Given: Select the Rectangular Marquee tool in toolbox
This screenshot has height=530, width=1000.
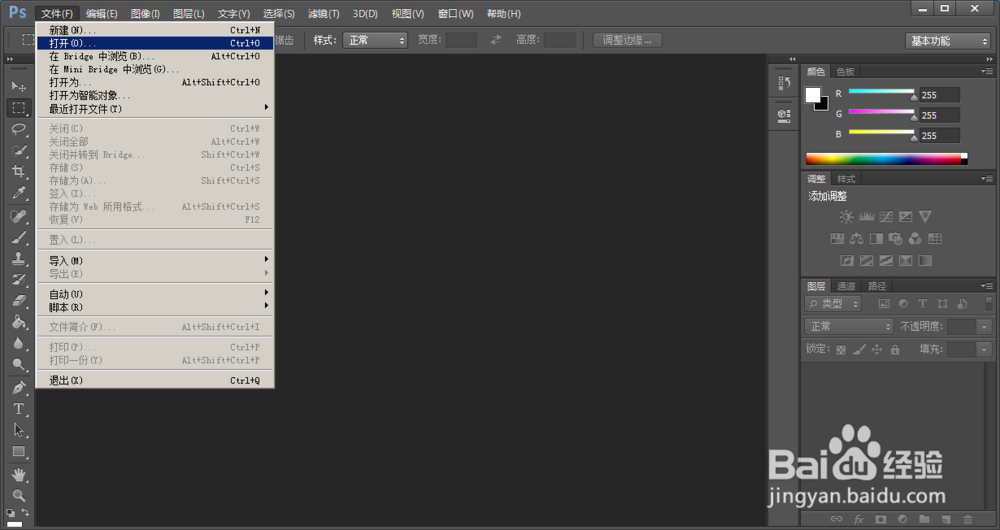Looking at the screenshot, I should point(18,108).
